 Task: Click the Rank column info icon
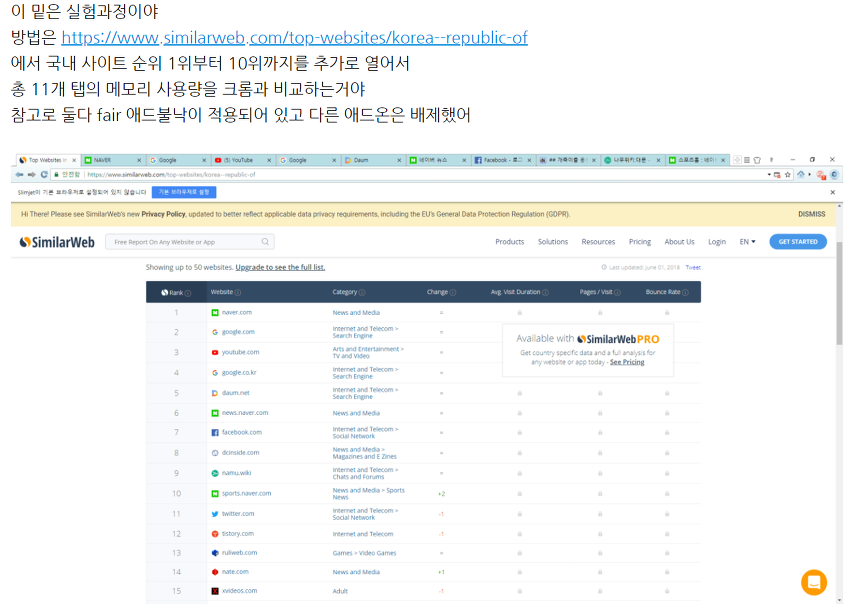tap(188, 293)
